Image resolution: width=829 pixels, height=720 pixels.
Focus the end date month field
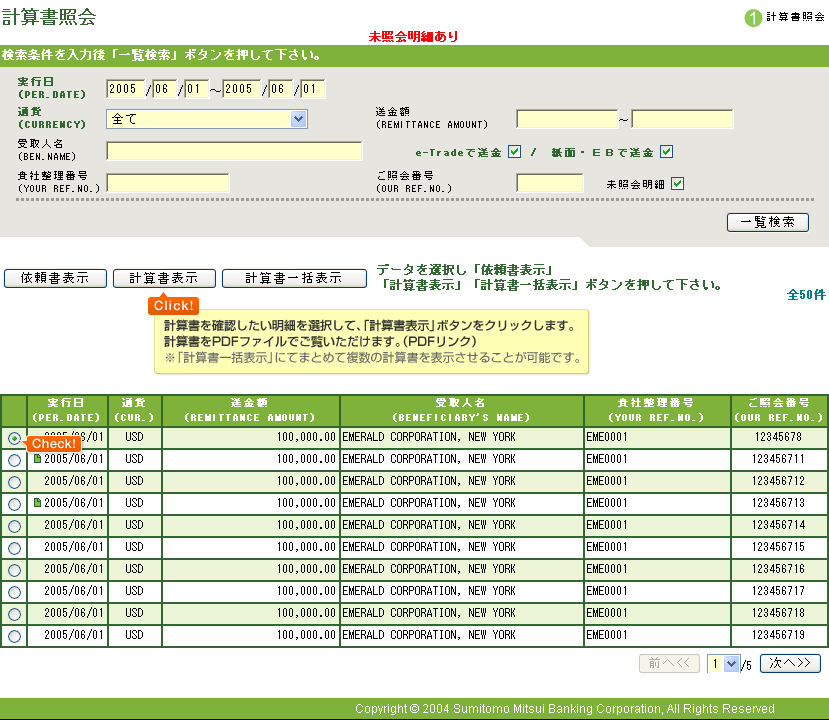click(x=281, y=89)
